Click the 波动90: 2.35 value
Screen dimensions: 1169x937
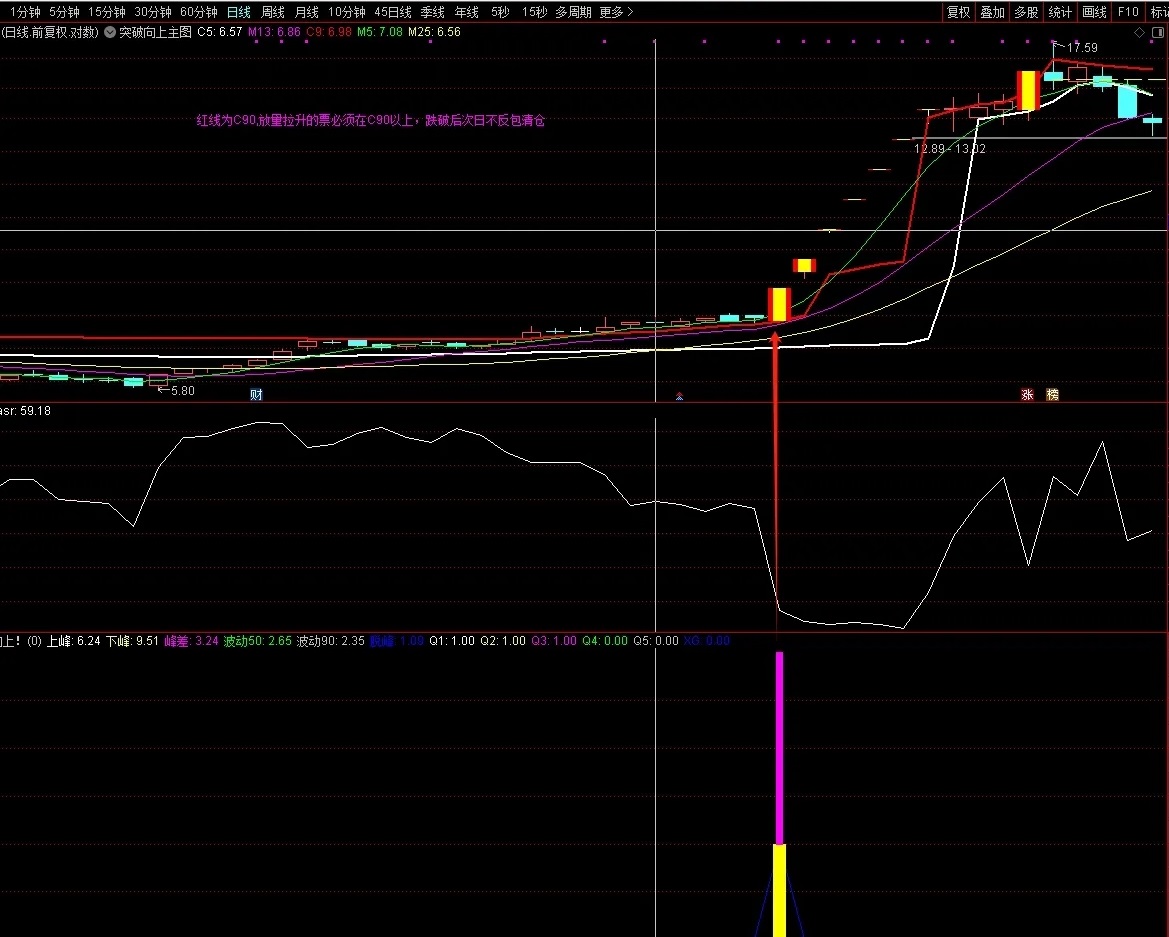point(330,641)
